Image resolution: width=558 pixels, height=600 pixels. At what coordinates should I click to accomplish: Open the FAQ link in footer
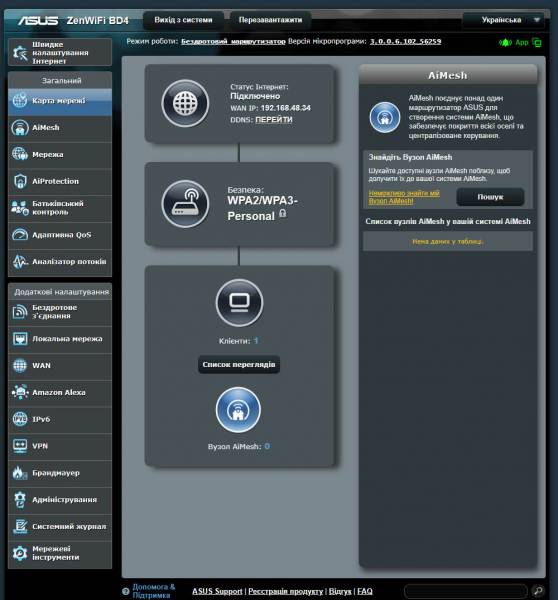click(x=365, y=591)
